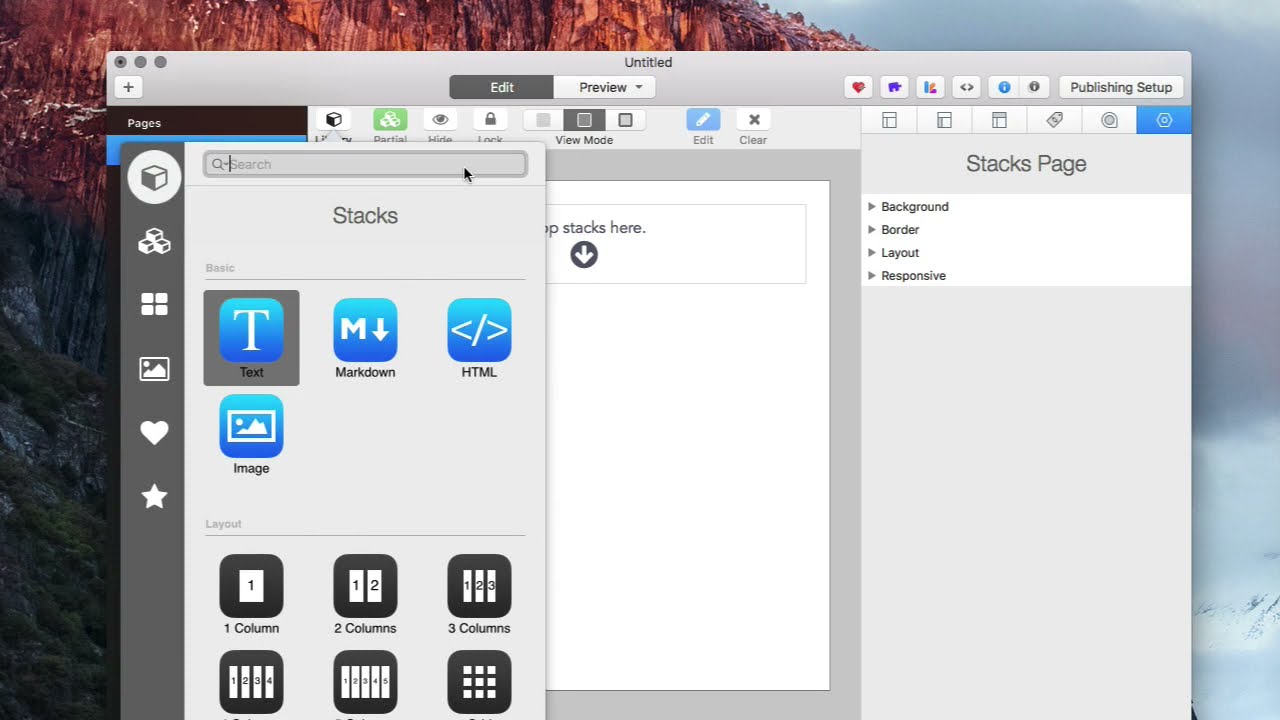Open the tape measure inspector tab
The image size is (1280, 720).
1109,120
